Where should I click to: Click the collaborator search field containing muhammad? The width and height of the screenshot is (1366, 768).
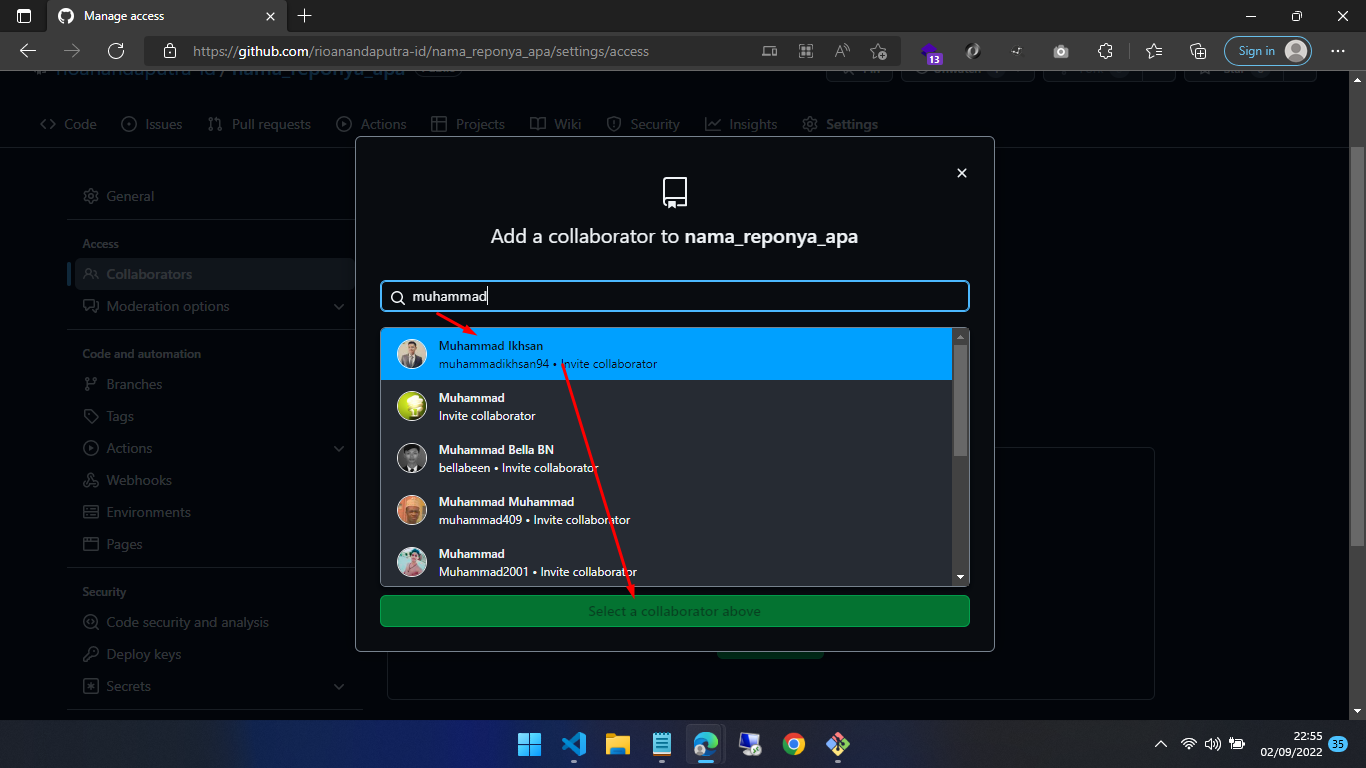pyautogui.click(x=675, y=296)
